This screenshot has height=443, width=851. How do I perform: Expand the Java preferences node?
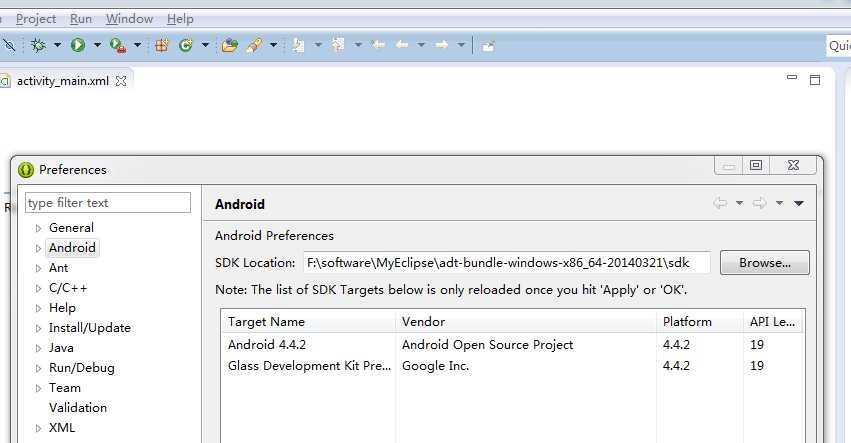[38, 349]
